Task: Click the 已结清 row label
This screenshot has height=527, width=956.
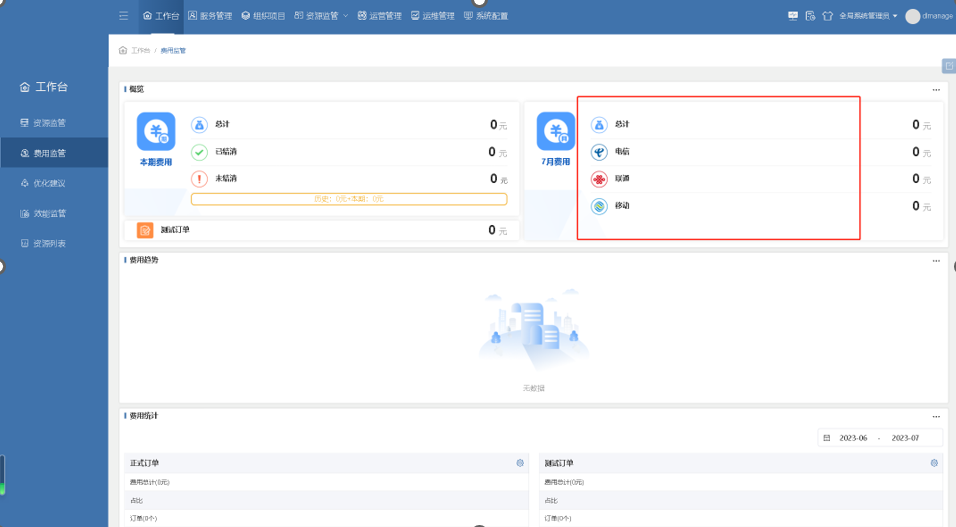Action: tap(226, 151)
